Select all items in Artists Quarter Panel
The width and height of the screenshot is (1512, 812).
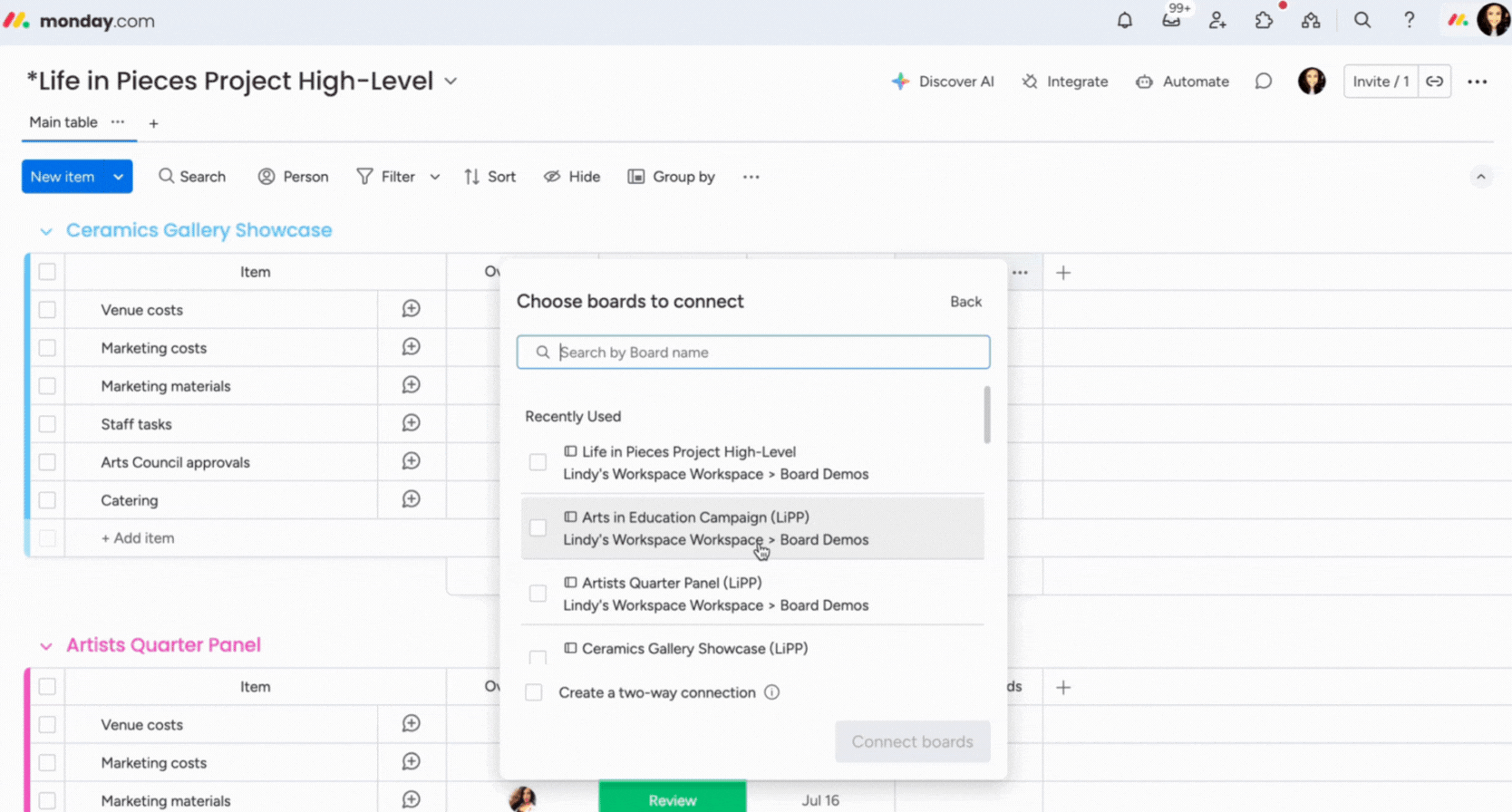[47, 687]
